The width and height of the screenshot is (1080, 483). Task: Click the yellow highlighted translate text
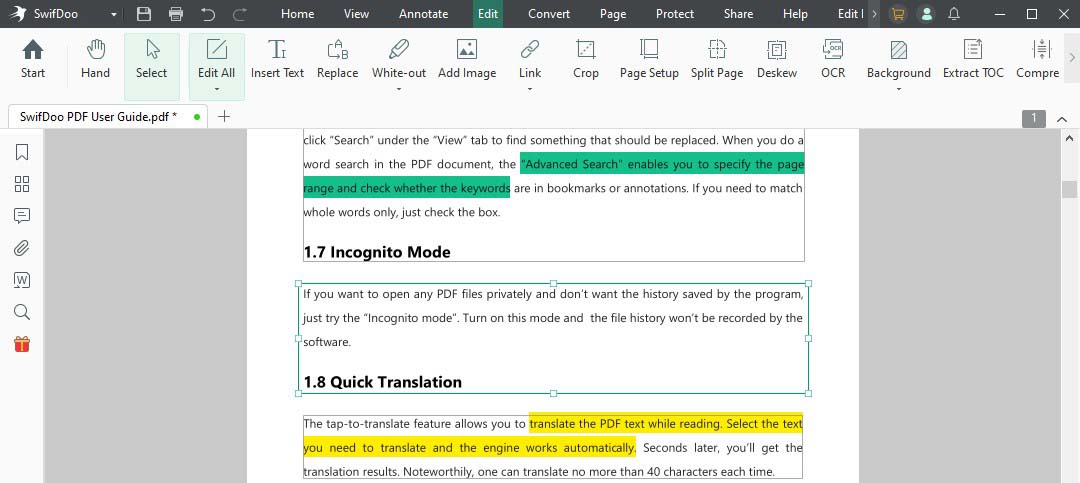pyautogui.click(x=553, y=435)
